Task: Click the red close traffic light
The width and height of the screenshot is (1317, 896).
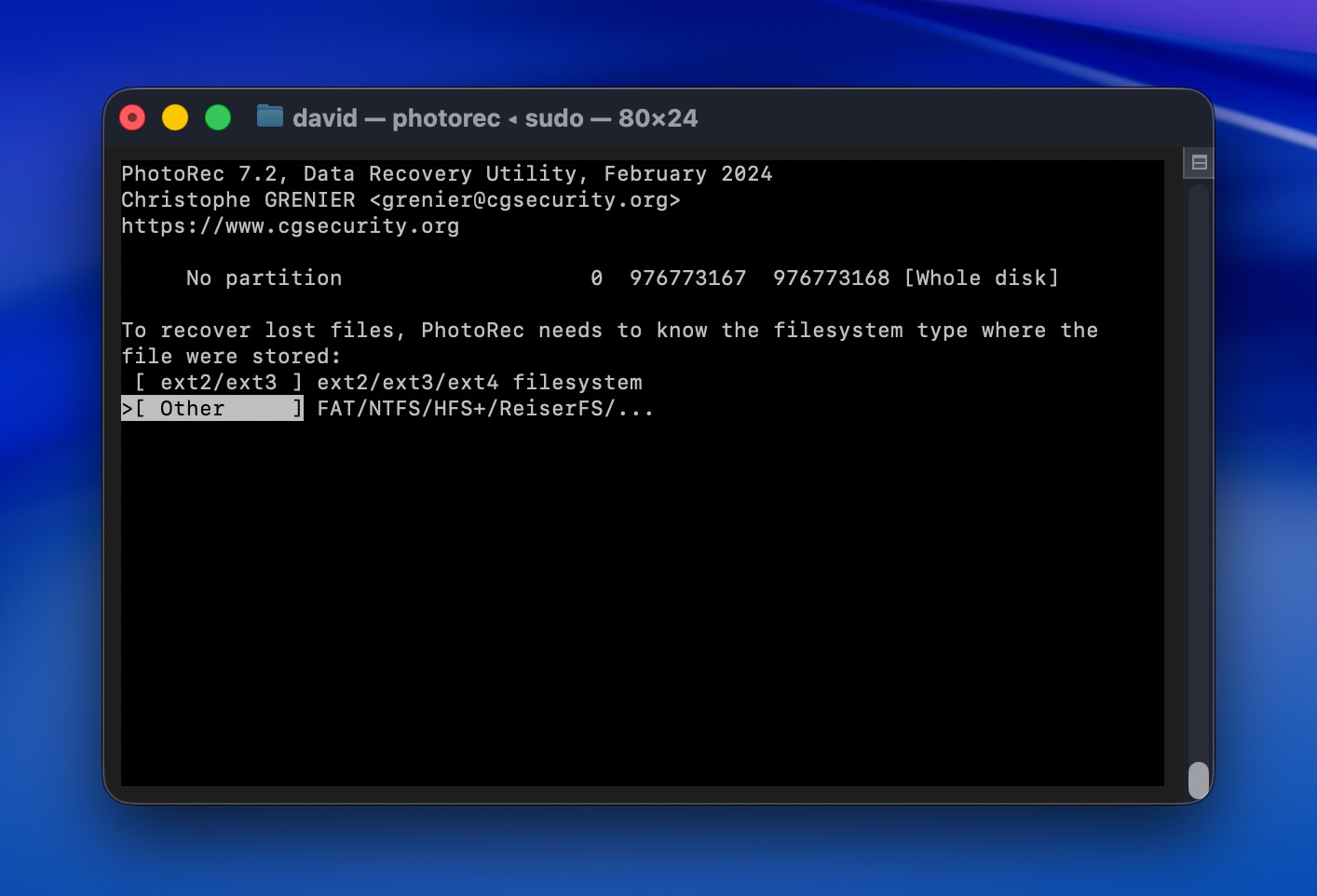Action: [132, 117]
